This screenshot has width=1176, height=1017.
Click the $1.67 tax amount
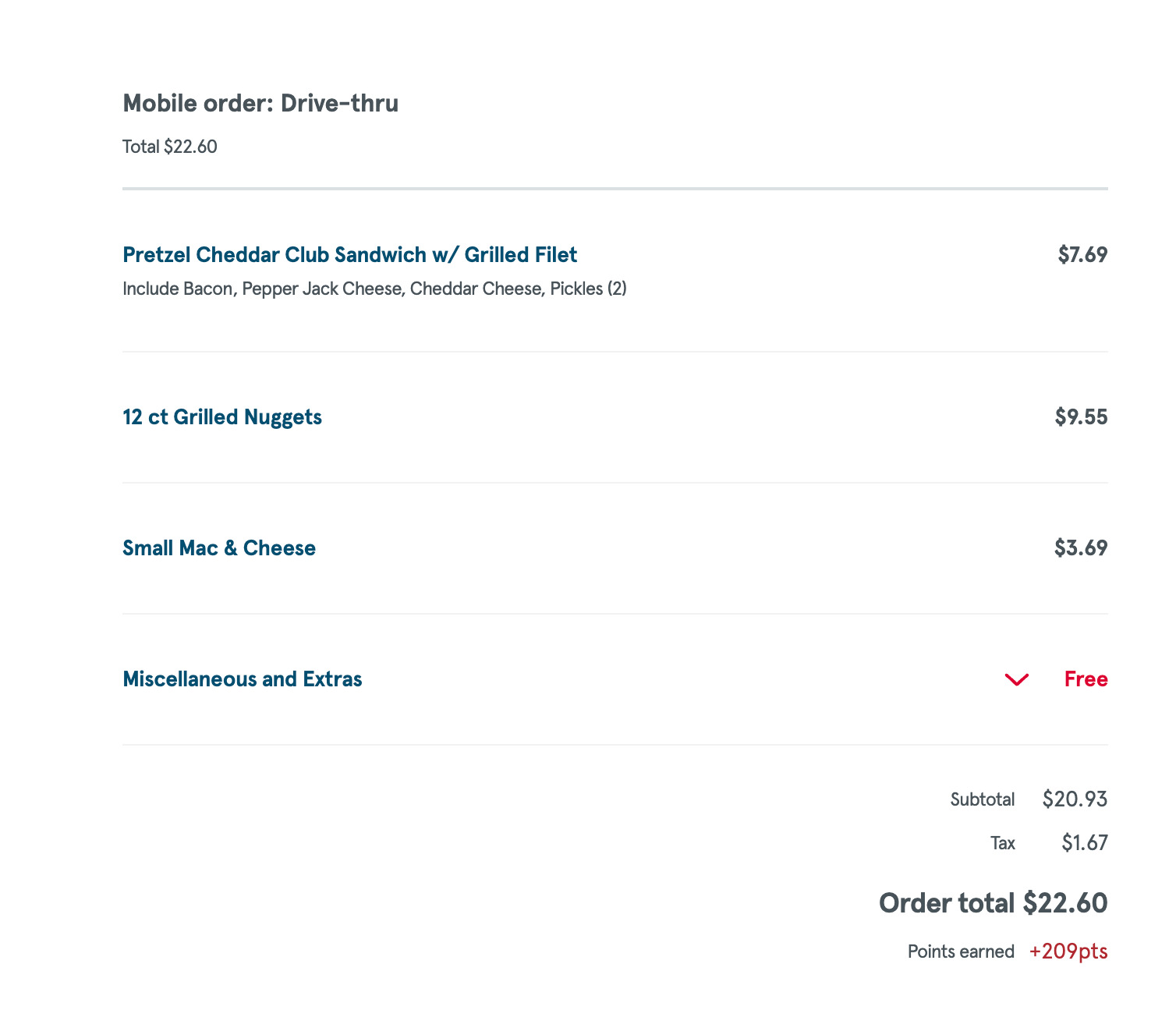coord(1084,843)
